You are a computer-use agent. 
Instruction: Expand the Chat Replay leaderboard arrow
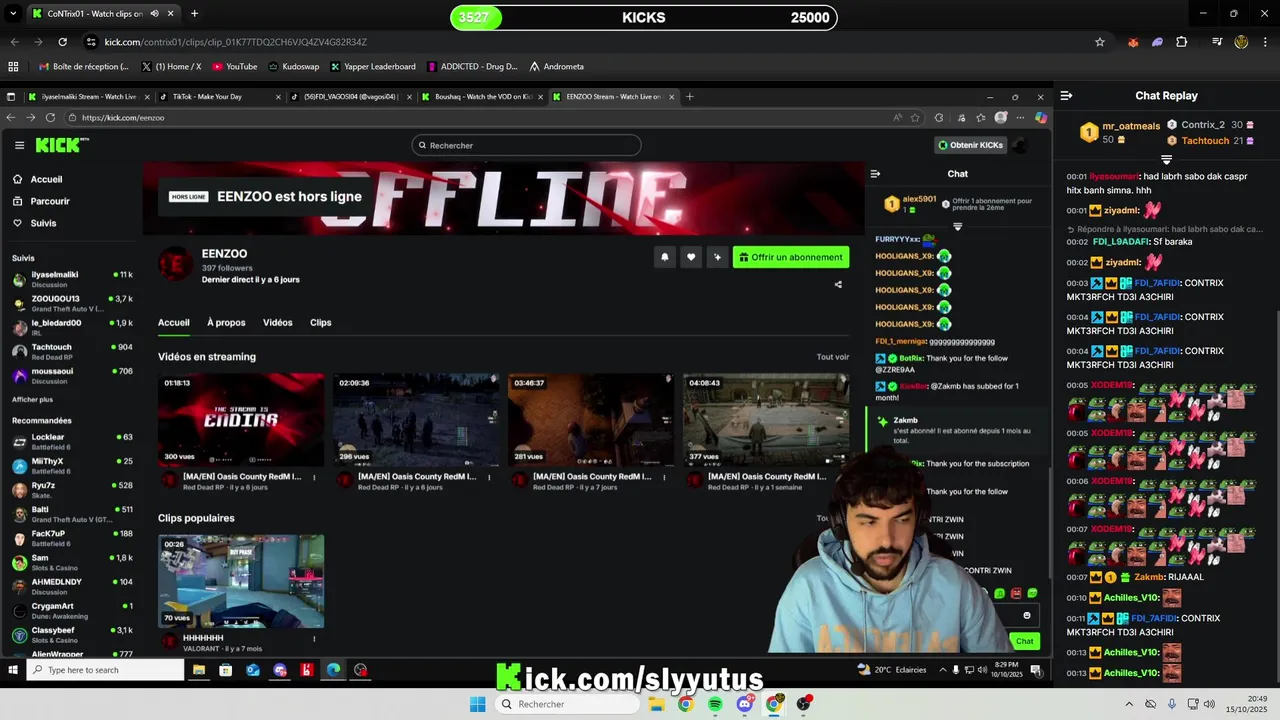click(x=1166, y=160)
